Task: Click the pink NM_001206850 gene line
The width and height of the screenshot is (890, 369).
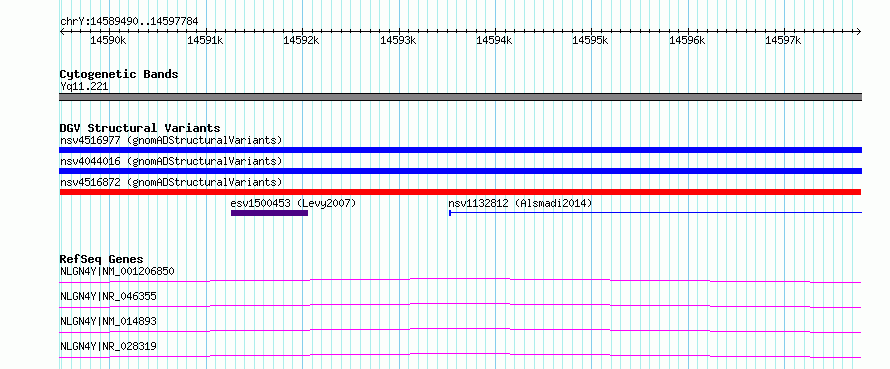Action: pos(460,280)
